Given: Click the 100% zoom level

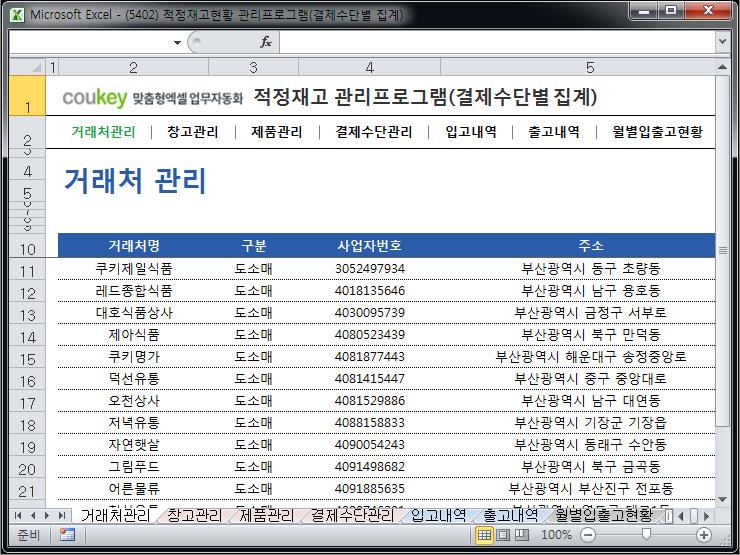Looking at the screenshot, I should (556, 535).
